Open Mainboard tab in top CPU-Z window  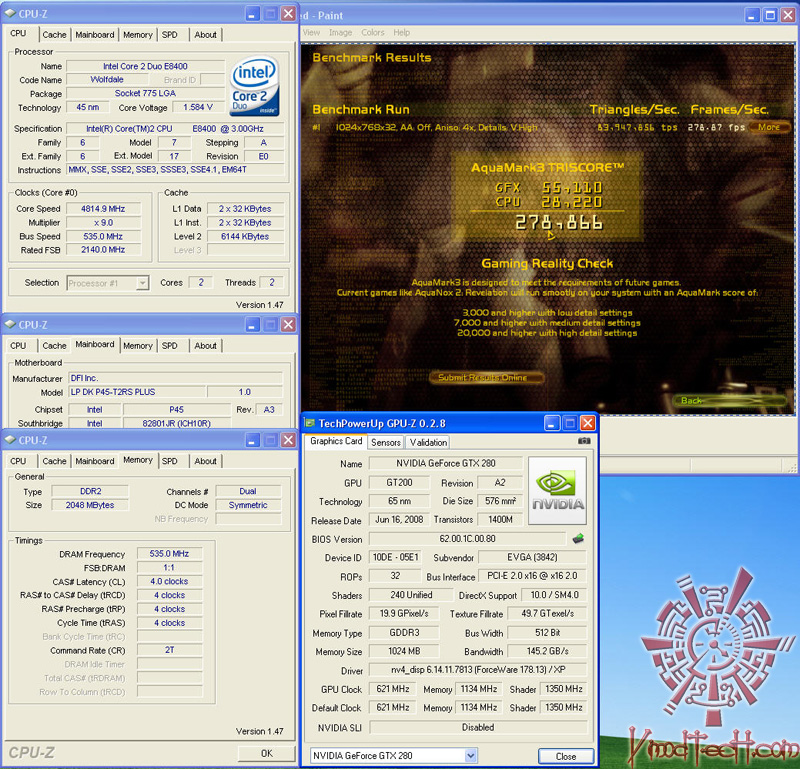95,35
